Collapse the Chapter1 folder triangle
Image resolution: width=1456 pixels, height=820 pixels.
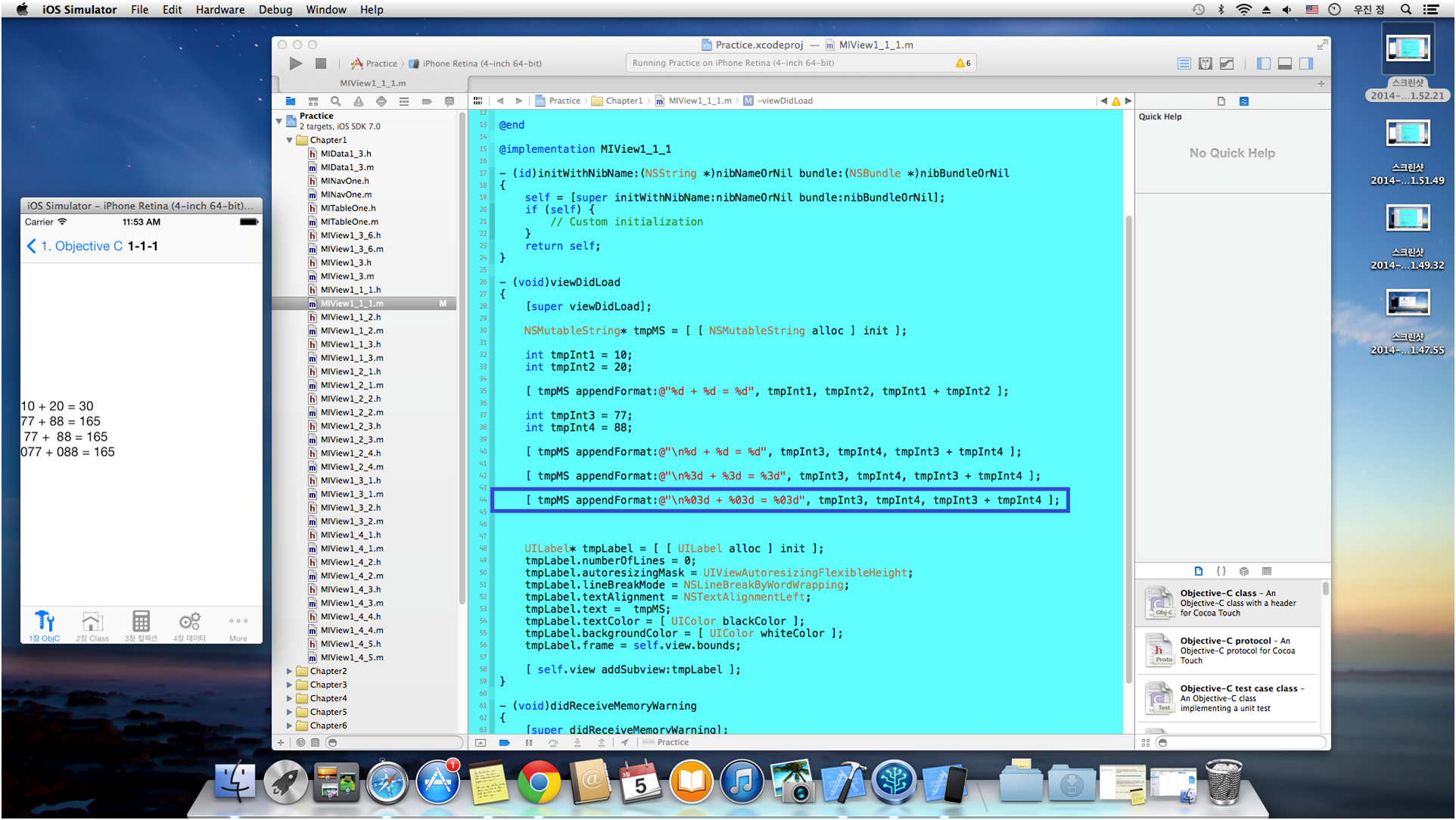pyautogui.click(x=290, y=141)
